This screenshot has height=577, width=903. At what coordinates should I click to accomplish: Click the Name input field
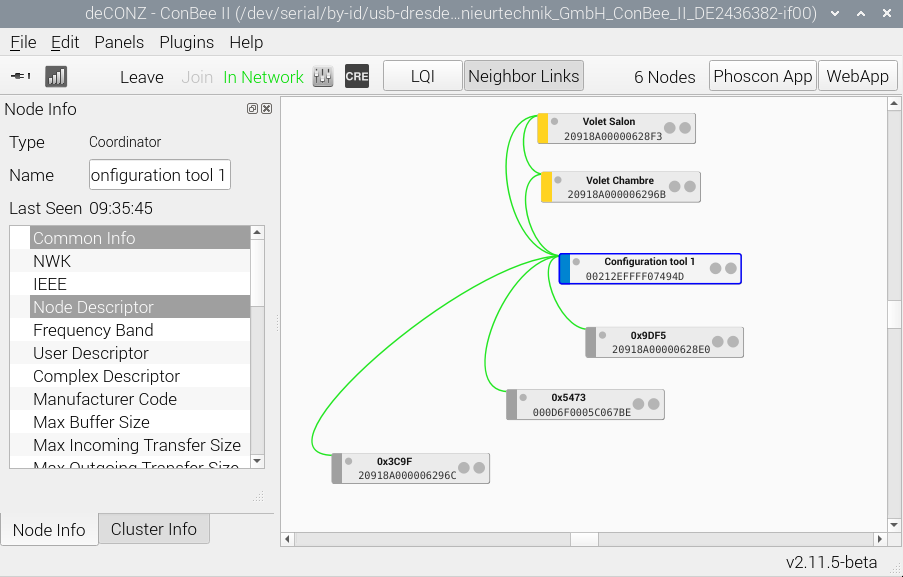coord(160,174)
